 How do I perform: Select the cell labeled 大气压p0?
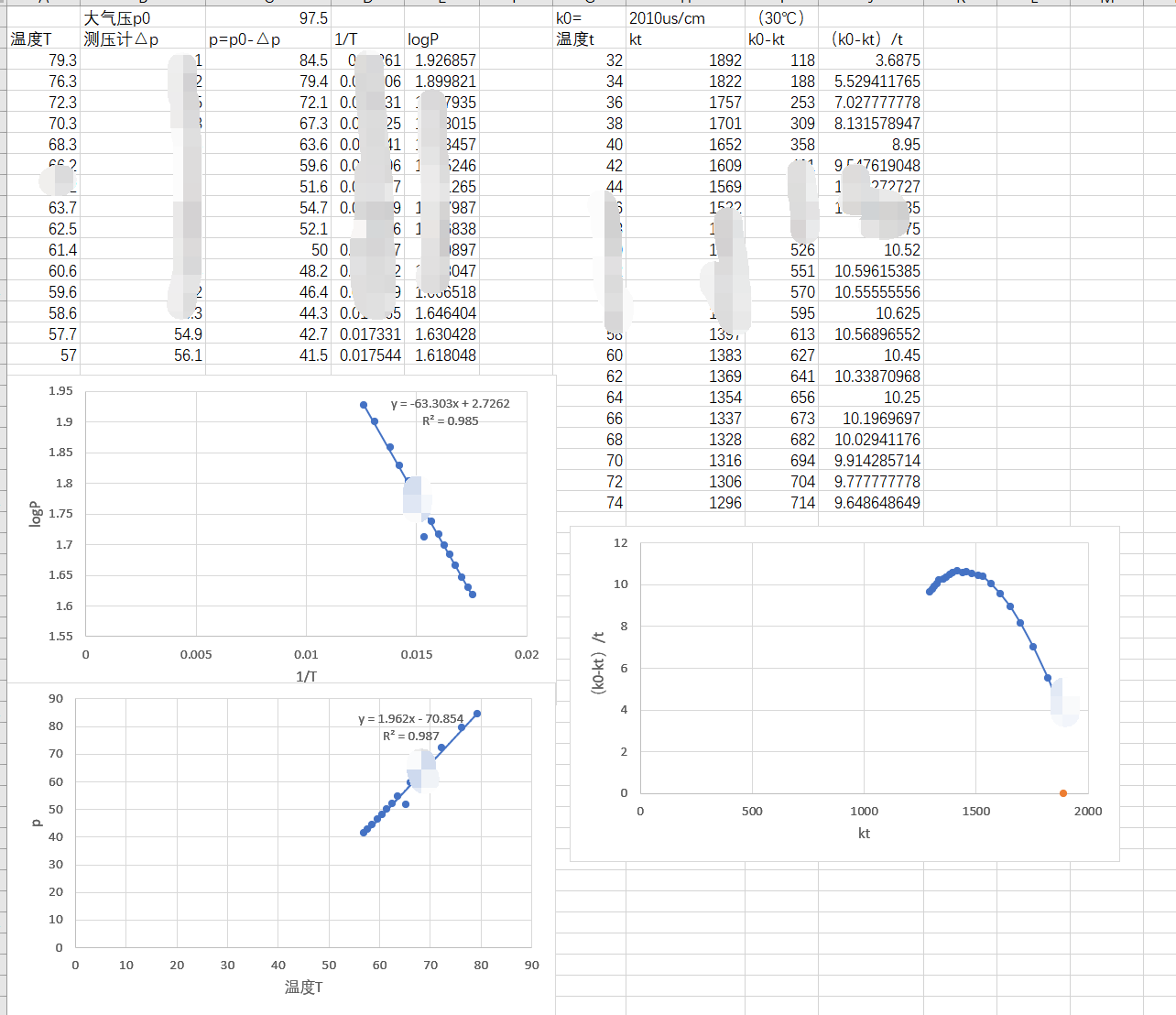[x=118, y=18]
